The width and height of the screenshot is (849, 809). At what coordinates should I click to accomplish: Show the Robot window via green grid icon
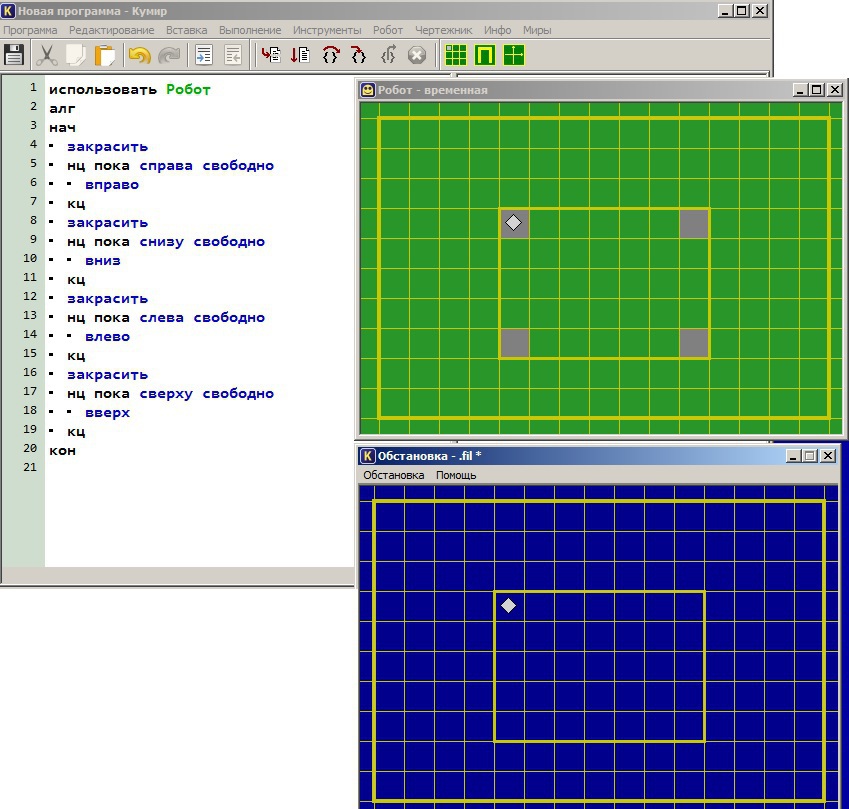tap(456, 55)
